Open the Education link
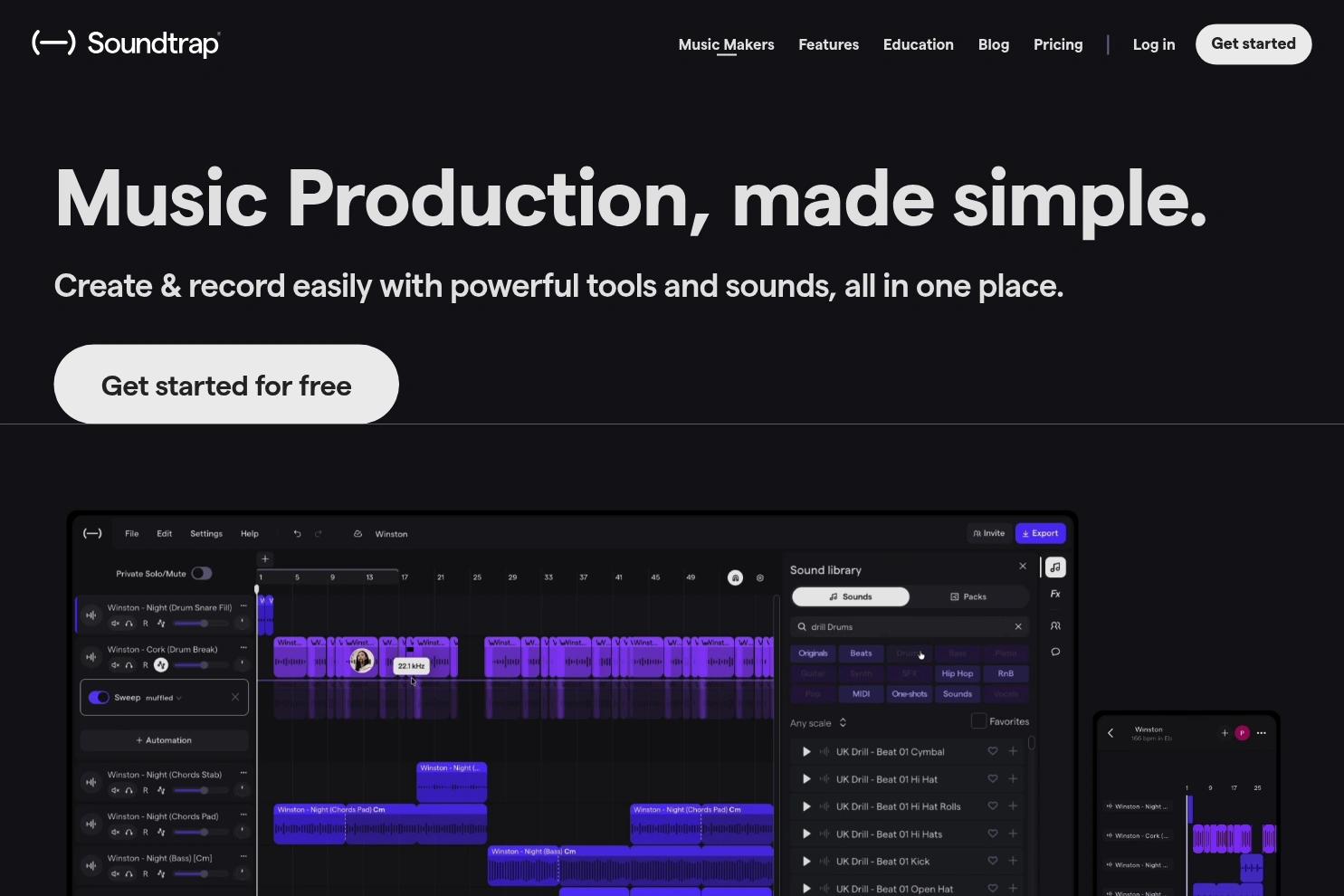Screen dimensions: 1344x896 919,44
